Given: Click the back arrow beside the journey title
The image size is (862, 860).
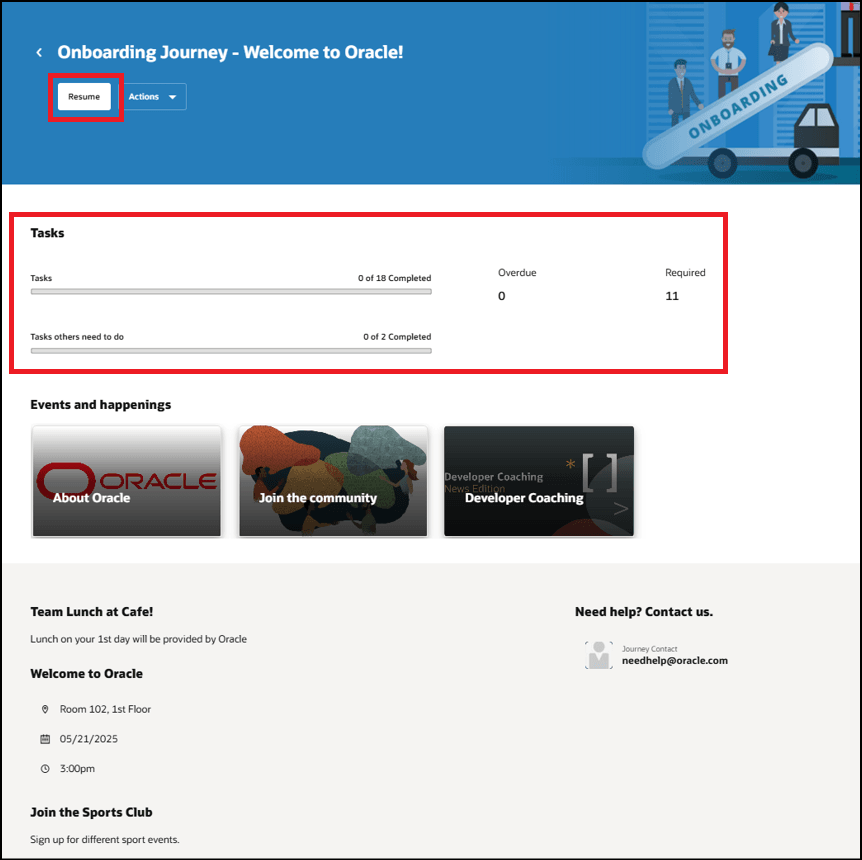Looking at the screenshot, I should tap(39, 52).
